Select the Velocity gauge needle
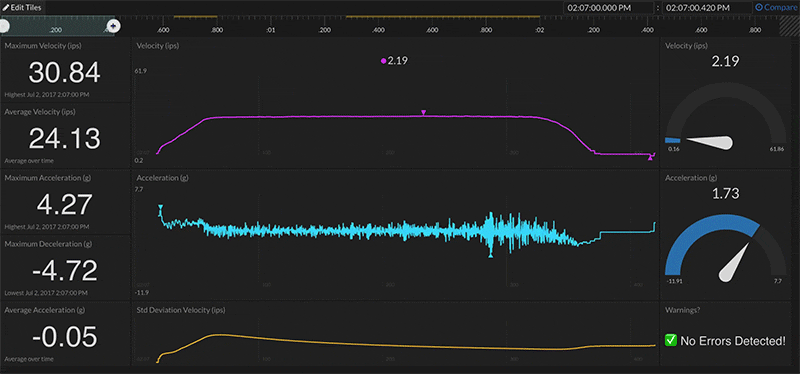This screenshot has width=800, height=374. click(x=710, y=142)
